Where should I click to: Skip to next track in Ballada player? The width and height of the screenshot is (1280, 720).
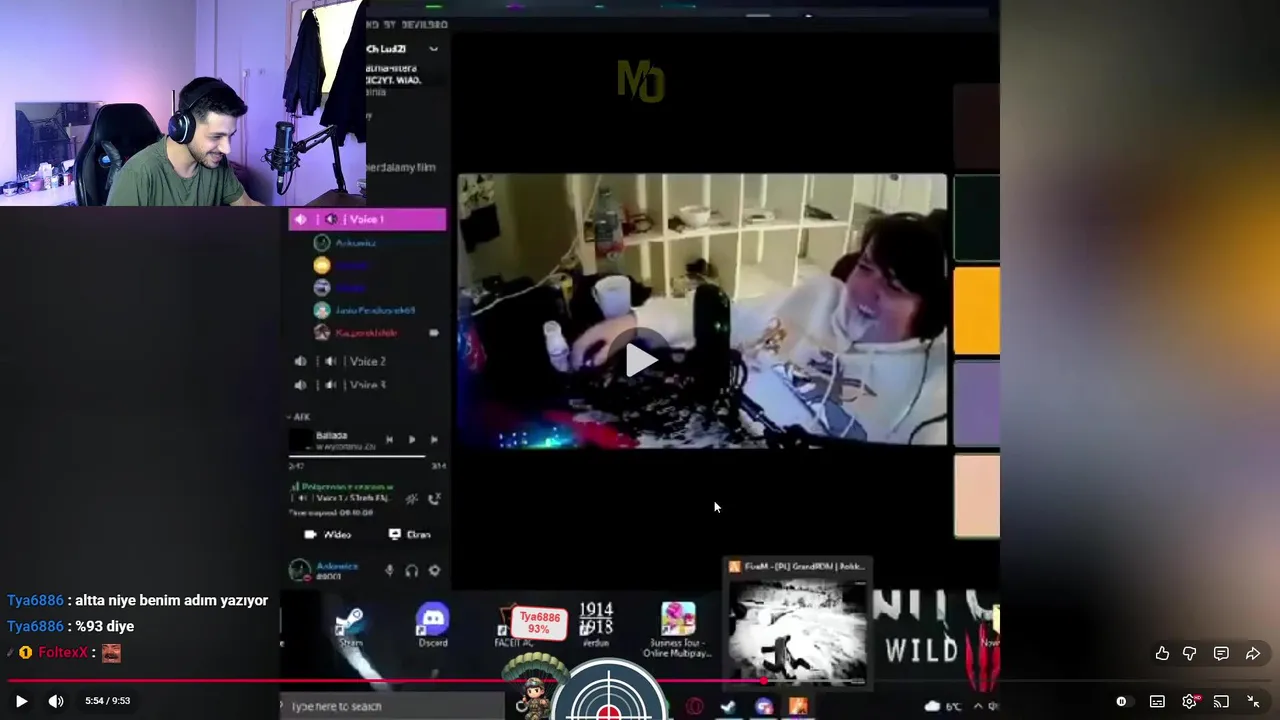coord(434,439)
